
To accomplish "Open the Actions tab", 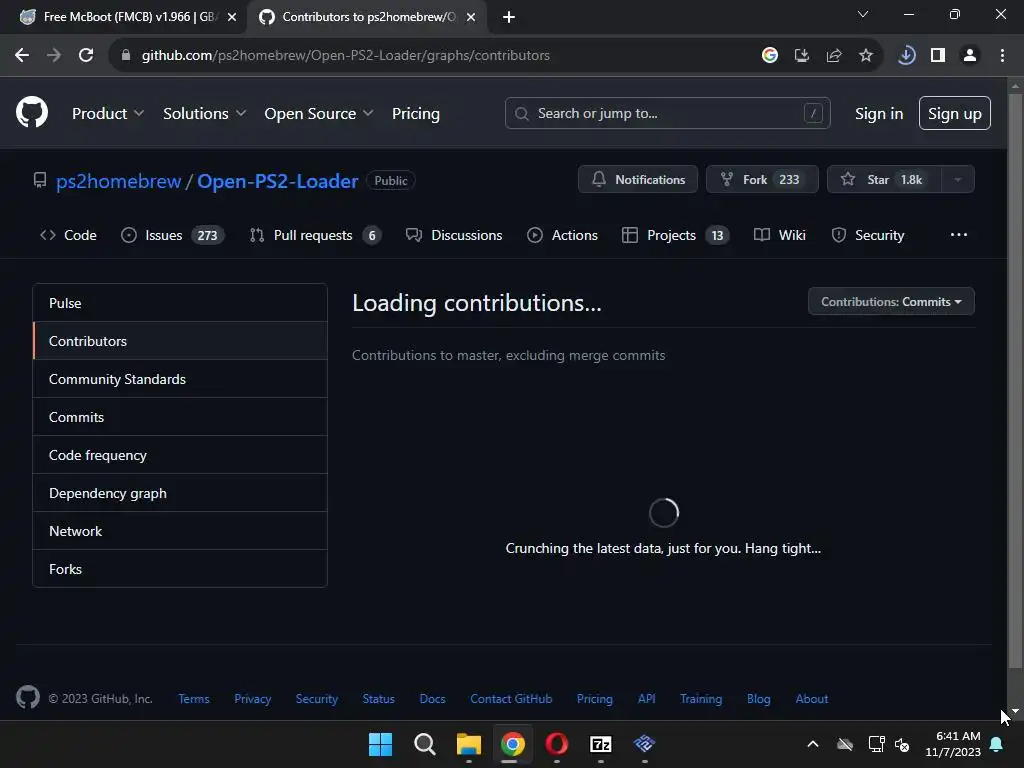I will point(562,235).
